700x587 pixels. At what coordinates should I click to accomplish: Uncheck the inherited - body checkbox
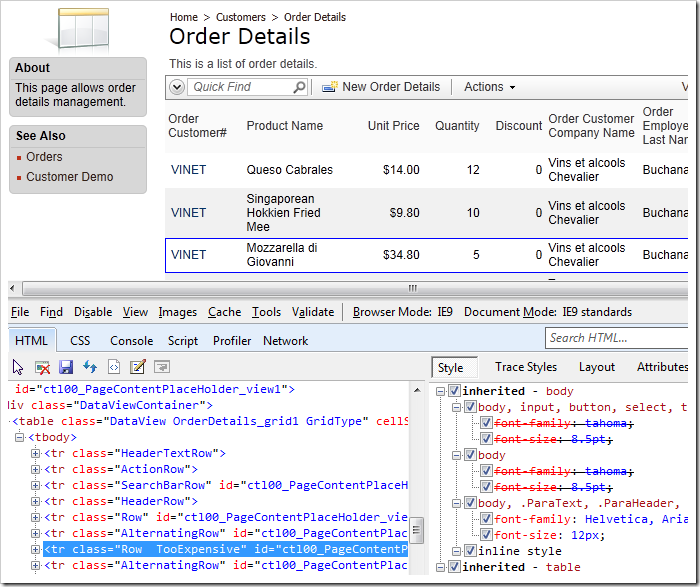coord(454,391)
